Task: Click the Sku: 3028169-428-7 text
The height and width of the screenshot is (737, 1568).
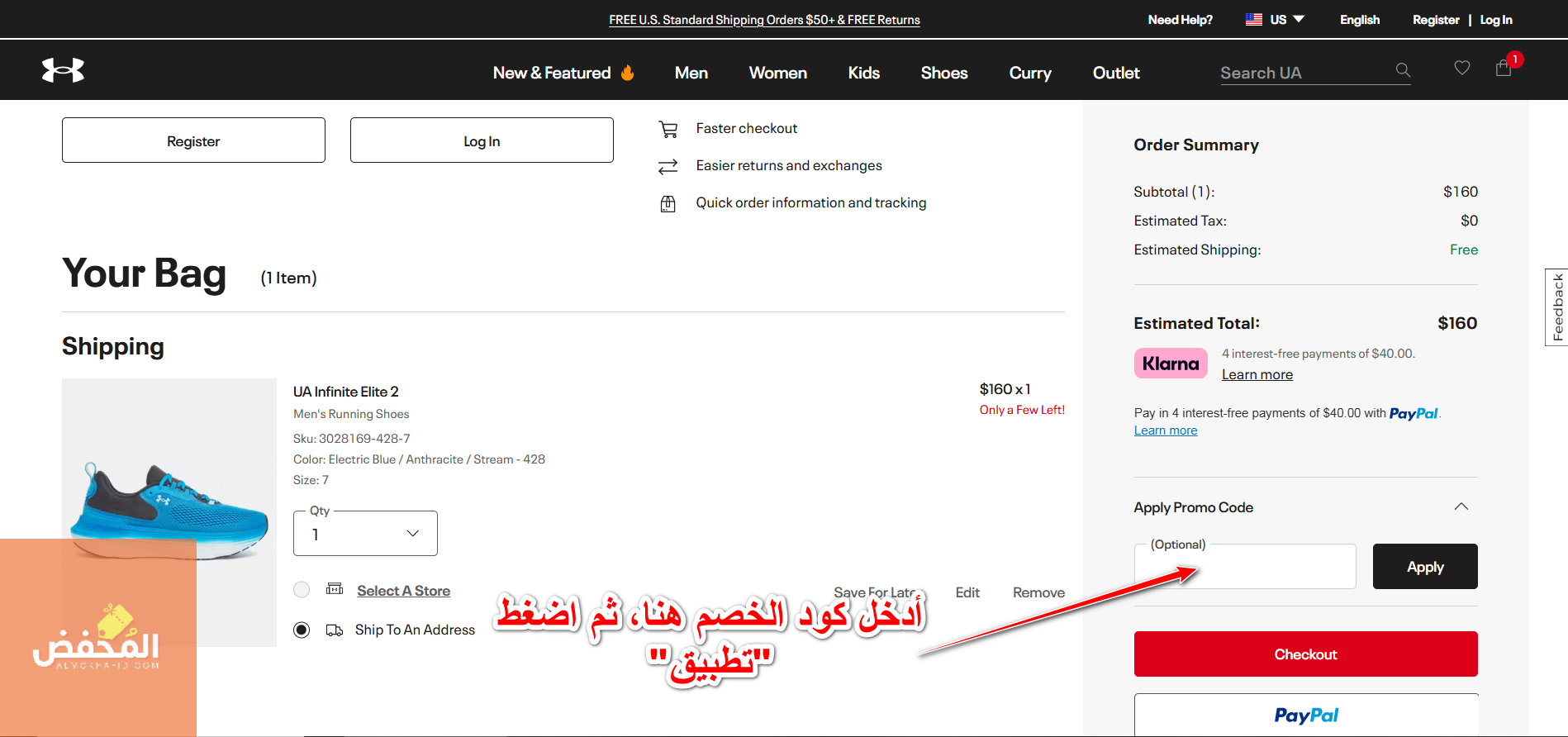Action: point(351,439)
